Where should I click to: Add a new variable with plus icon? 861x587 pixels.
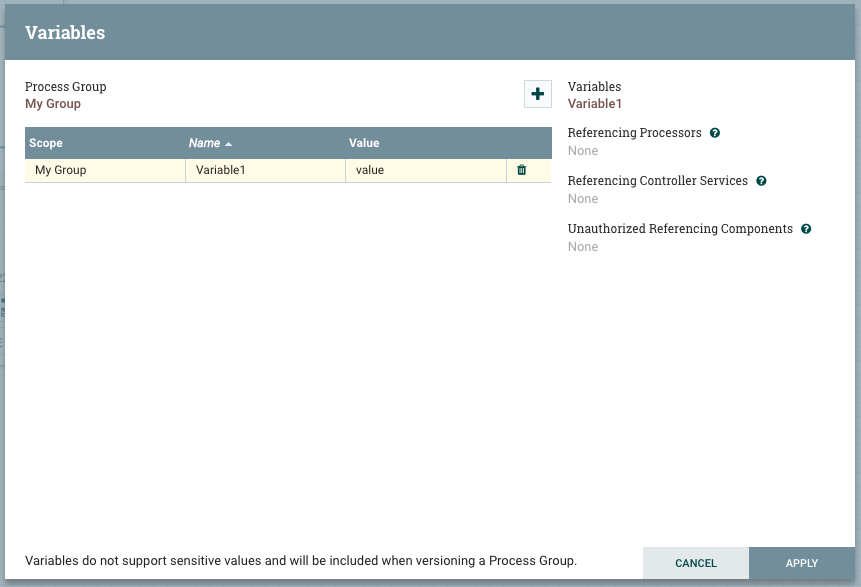tap(538, 94)
